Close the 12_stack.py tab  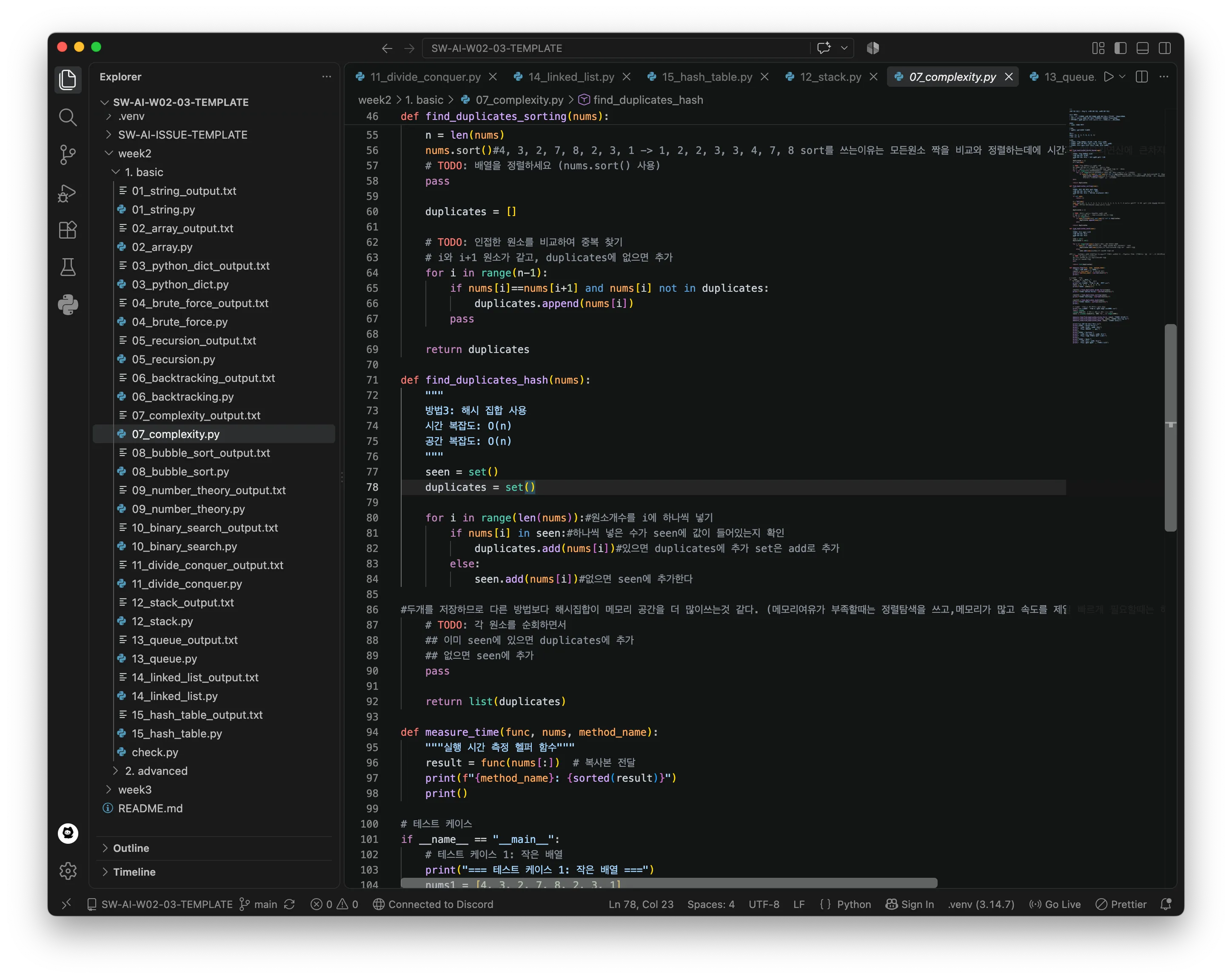click(x=874, y=77)
